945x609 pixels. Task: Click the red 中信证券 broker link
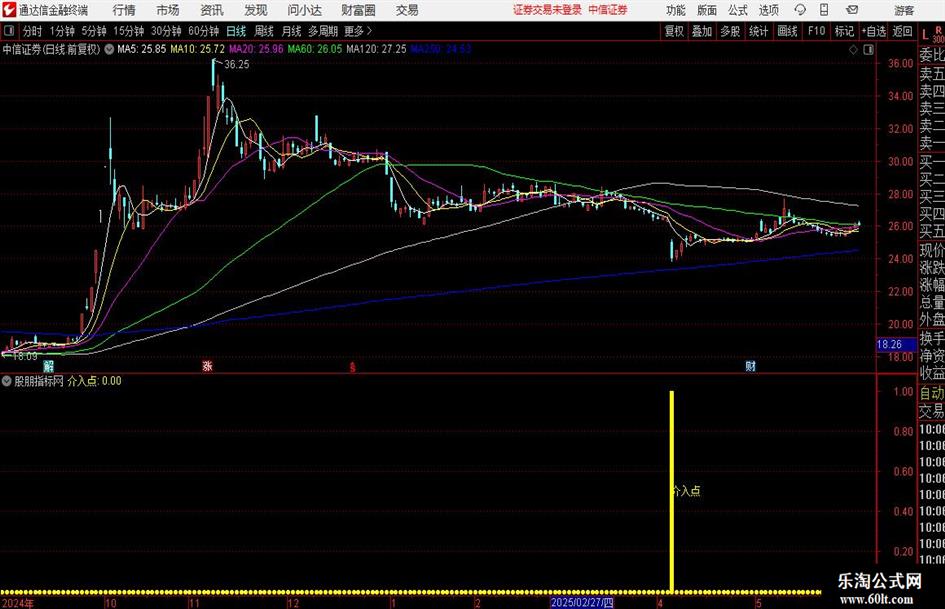point(608,10)
